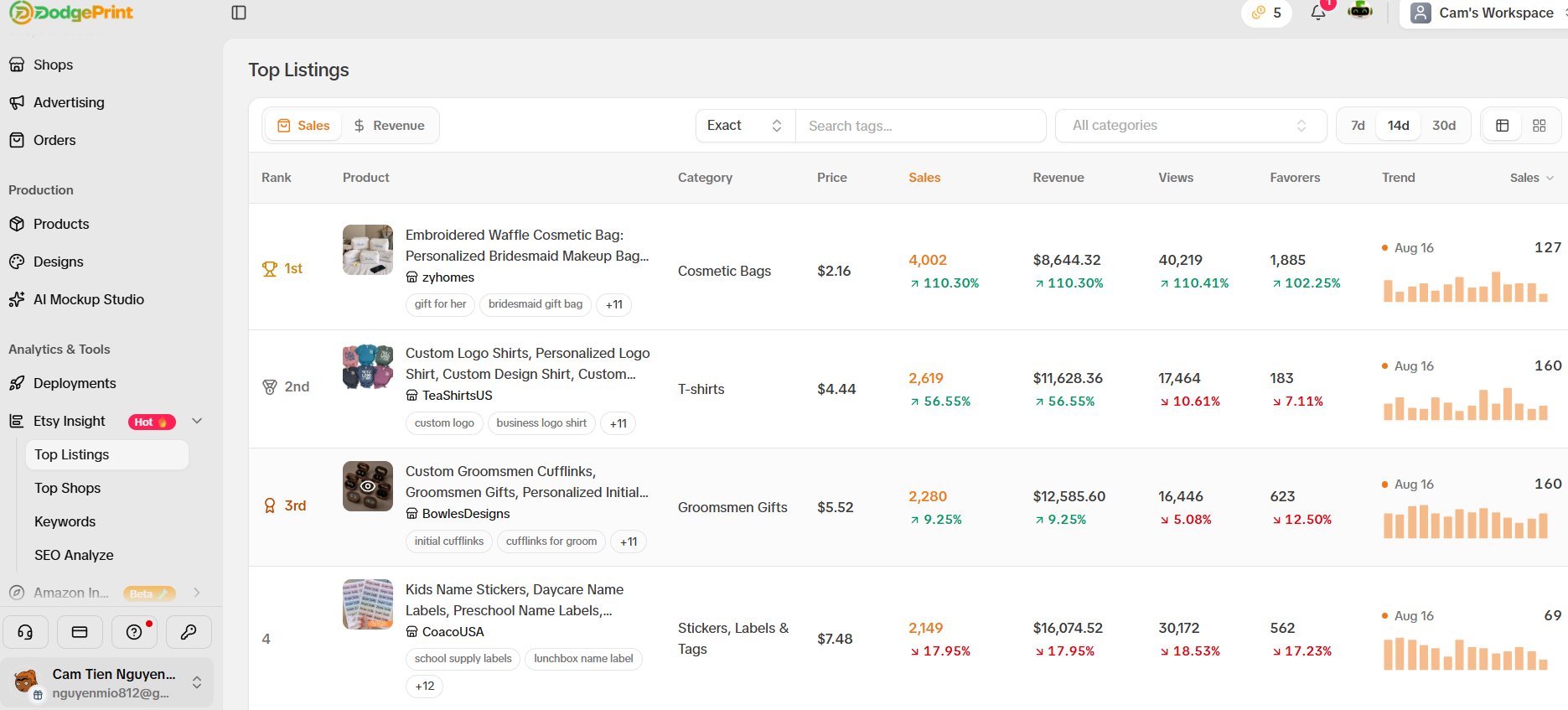The image size is (1568, 710).
Task: Sort by the Sales column header
Action: [x=924, y=178]
